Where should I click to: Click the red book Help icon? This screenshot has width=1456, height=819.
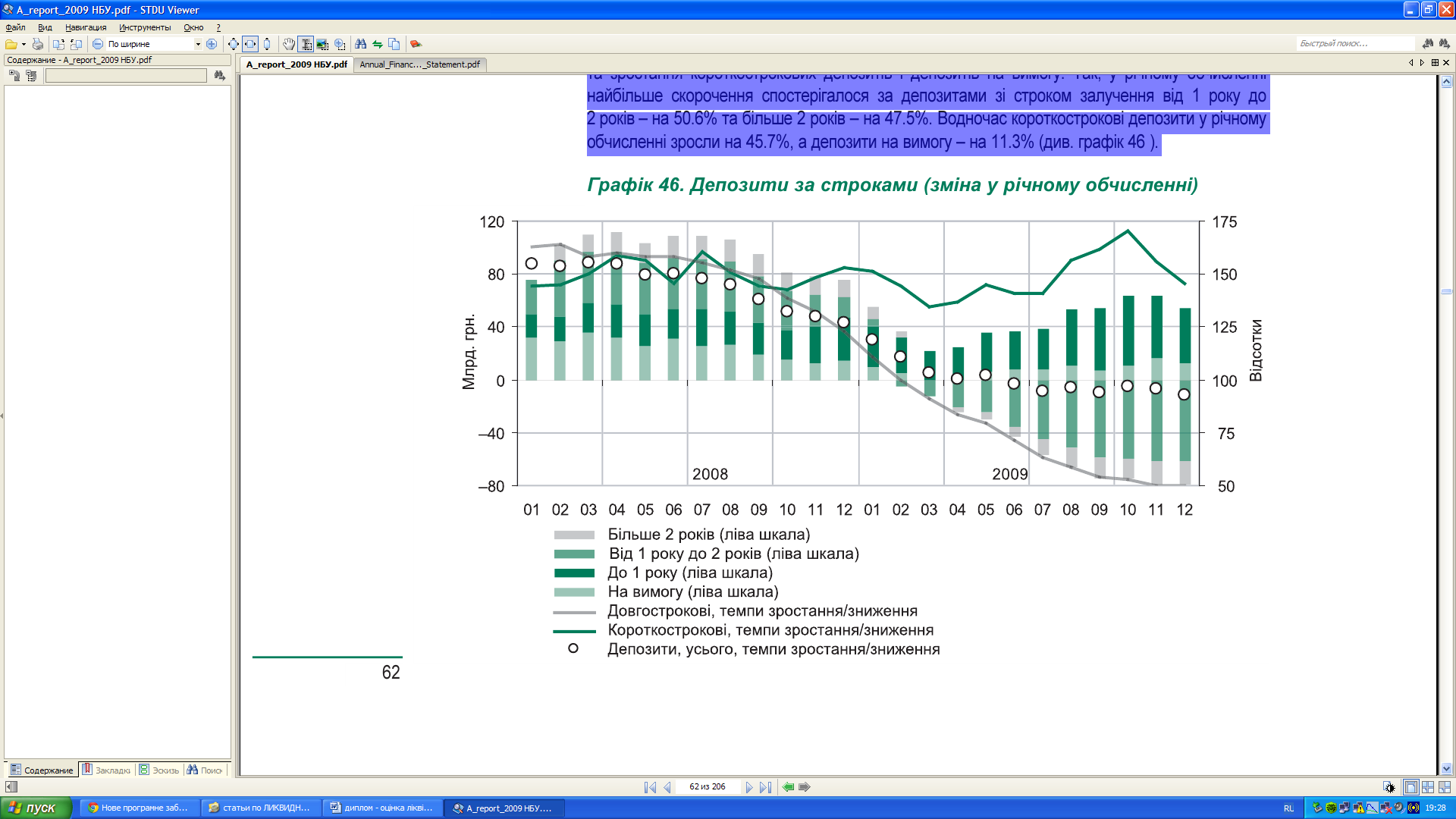coord(416,44)
